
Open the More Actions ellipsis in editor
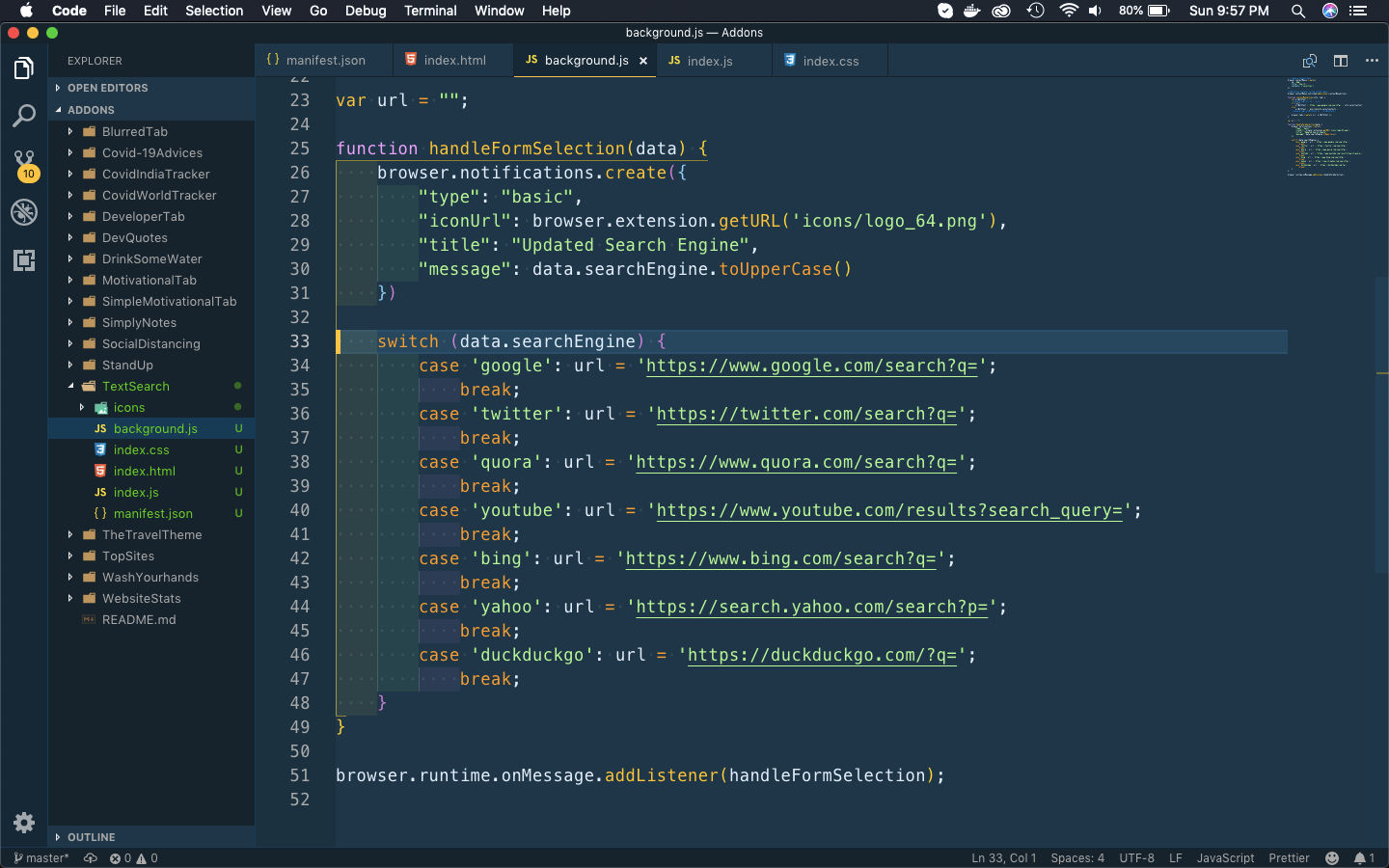pos(1372,61)
